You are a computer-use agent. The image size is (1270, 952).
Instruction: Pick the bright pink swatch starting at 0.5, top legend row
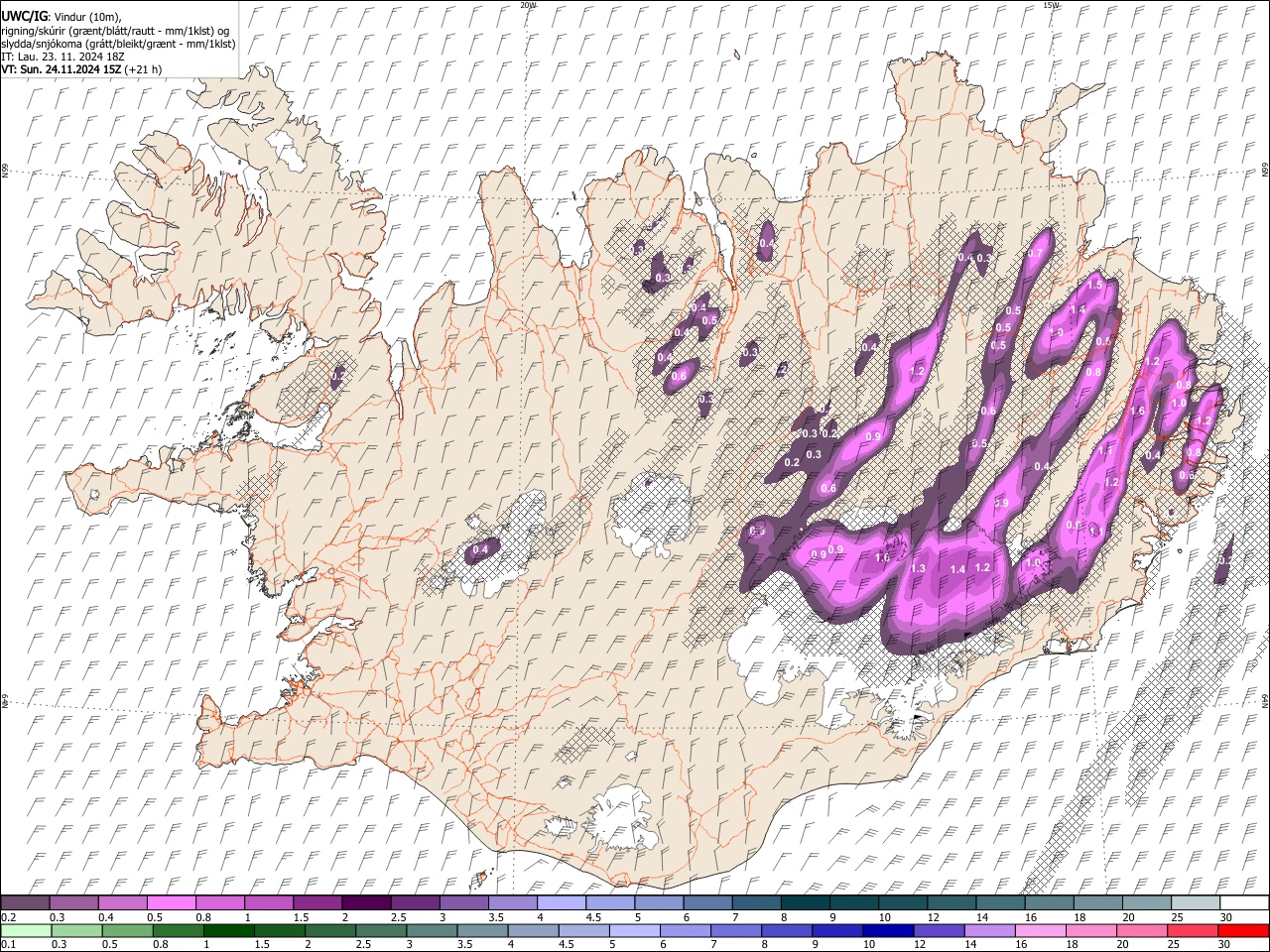coord(172,903)
